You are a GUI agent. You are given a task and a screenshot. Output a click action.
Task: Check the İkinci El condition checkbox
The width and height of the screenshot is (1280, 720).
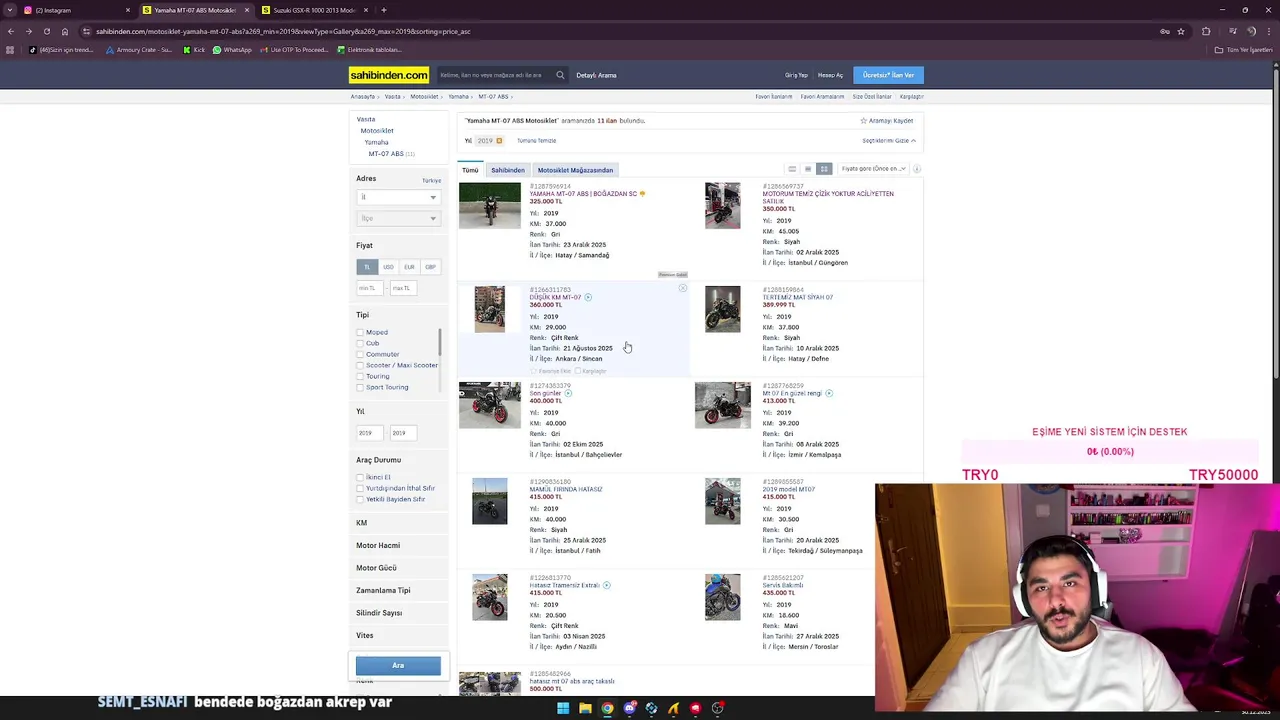tap(360, 478)
